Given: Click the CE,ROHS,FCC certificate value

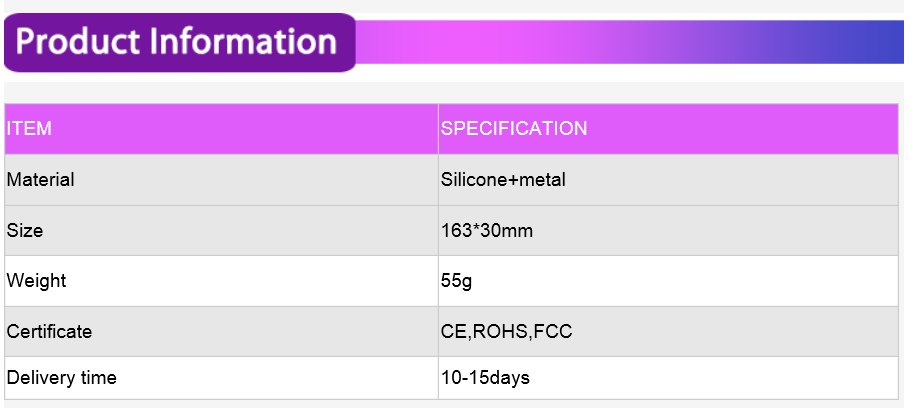Looking at the screenshot, I should pyautogui.click(x=506, y=331).
